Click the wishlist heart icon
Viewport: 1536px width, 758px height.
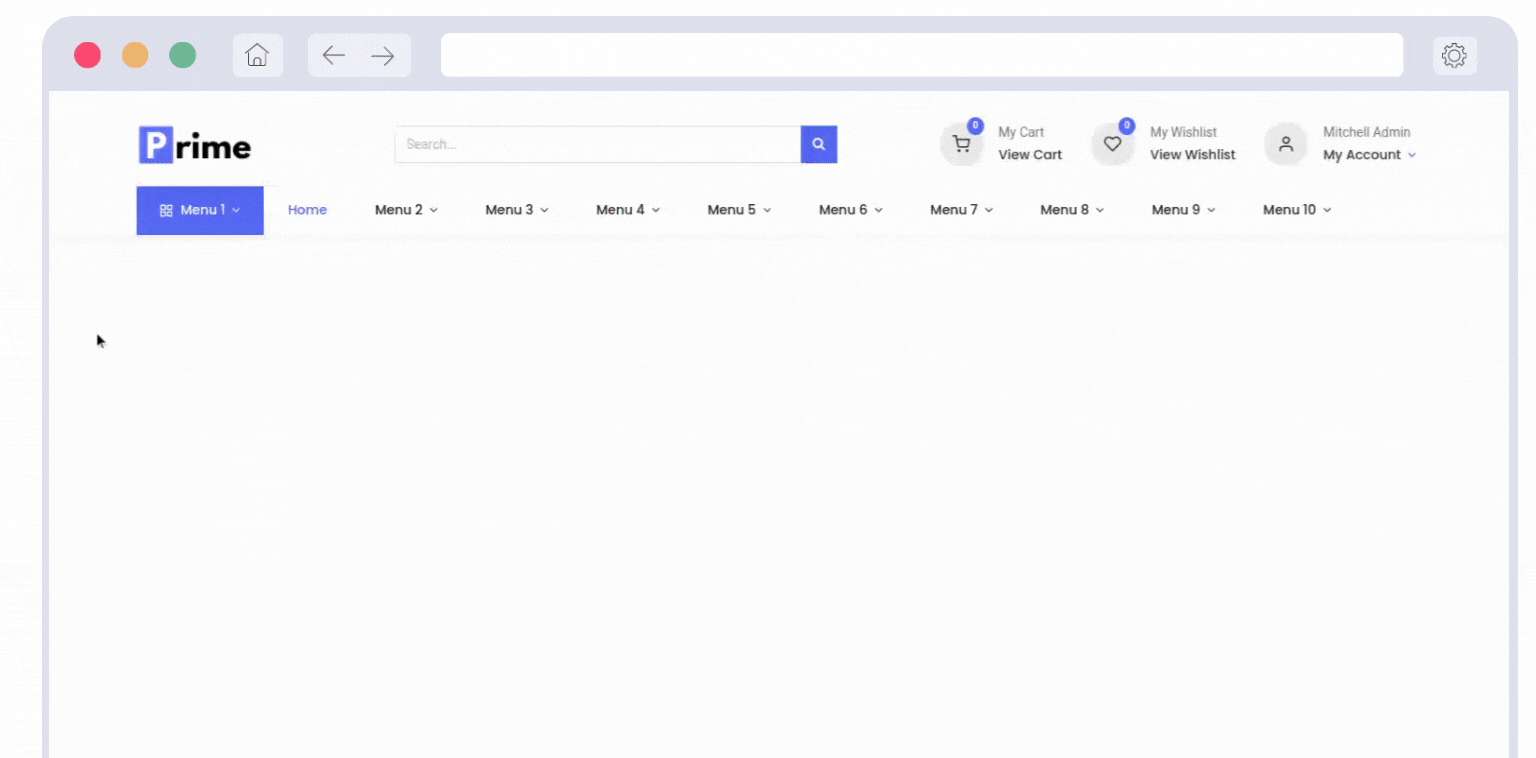pos(1112,145)
